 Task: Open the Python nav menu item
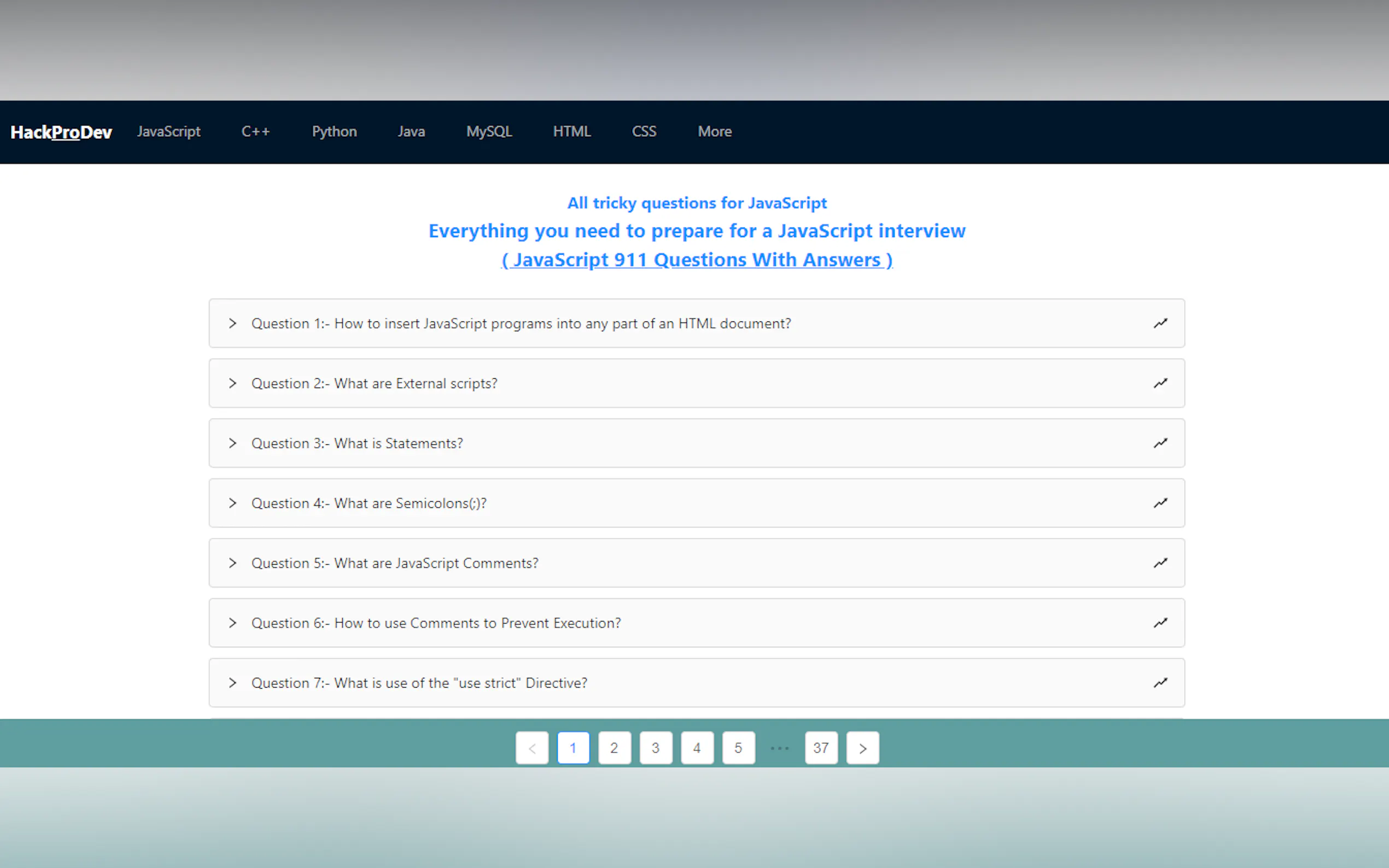point(334,132)
